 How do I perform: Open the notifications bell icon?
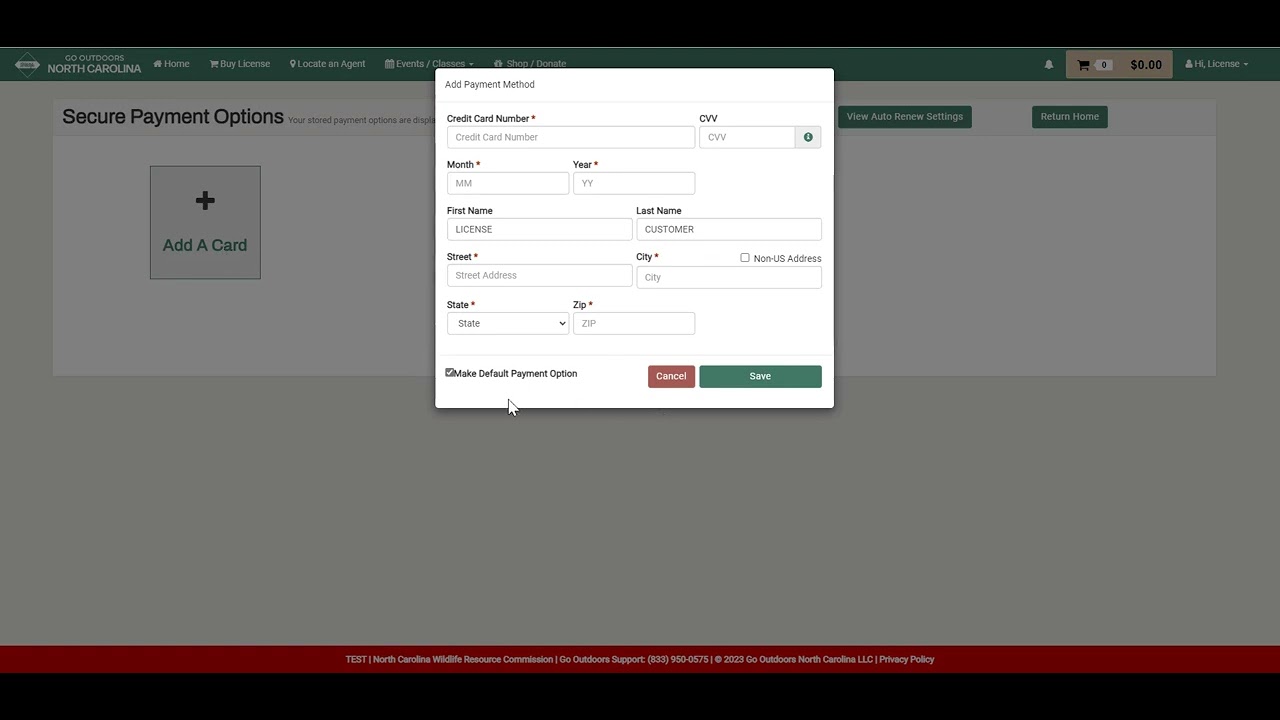click(x=1049, y=64)
